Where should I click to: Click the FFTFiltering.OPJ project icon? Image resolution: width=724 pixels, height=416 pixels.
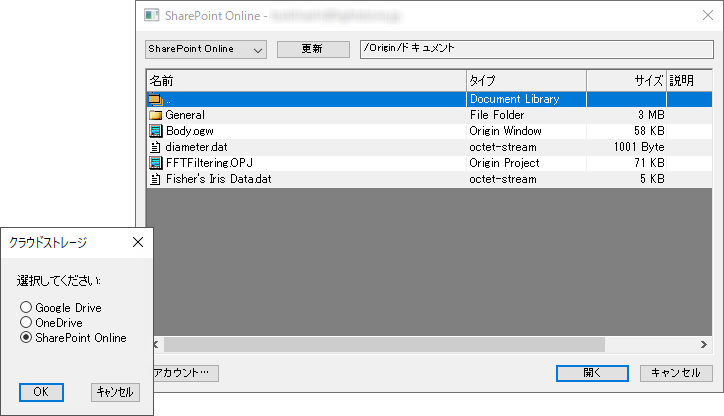click(155, 163)
